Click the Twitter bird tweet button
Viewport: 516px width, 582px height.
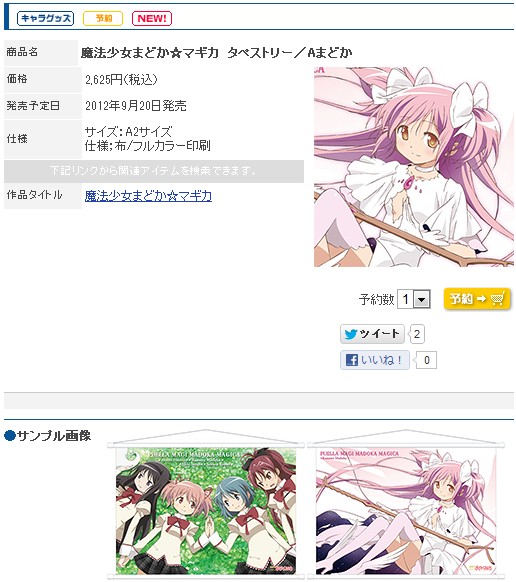(x=372, y=334)
